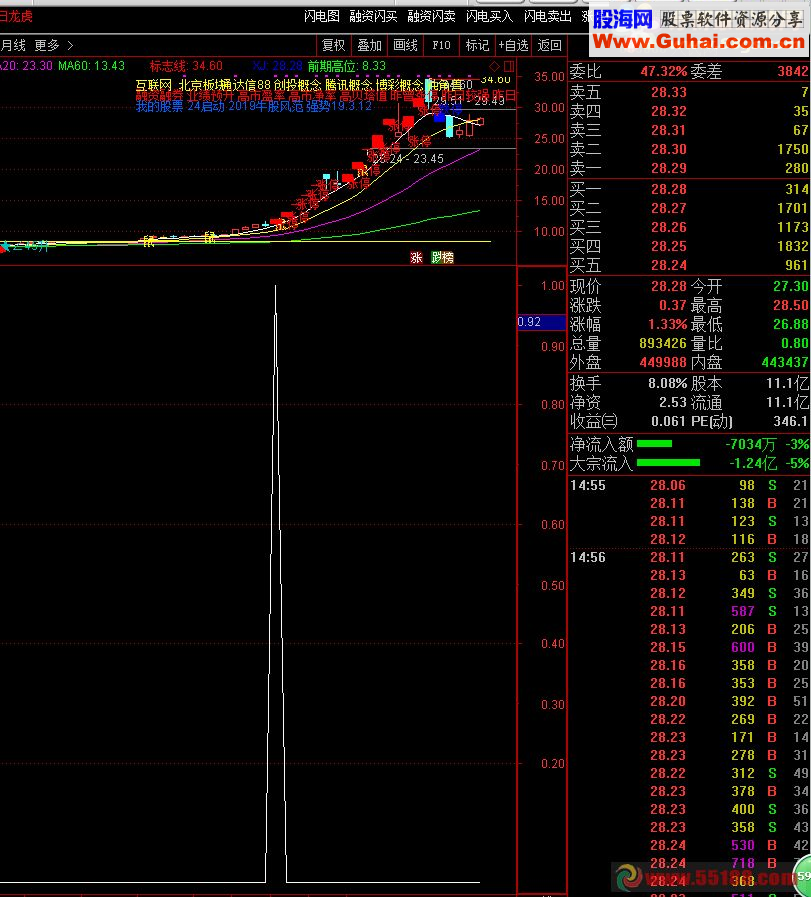Click the 换手 8.08% value

pyautogui.click(x=667, y=383)
